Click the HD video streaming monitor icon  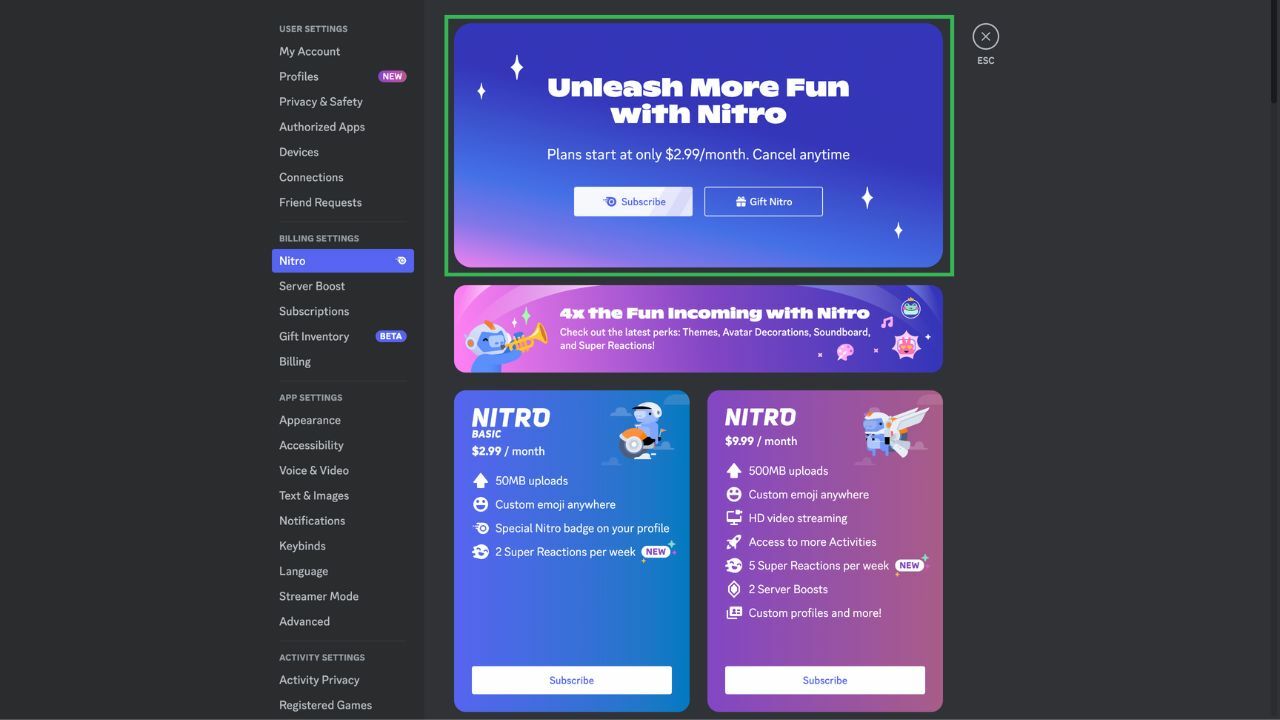click(734, 518)
